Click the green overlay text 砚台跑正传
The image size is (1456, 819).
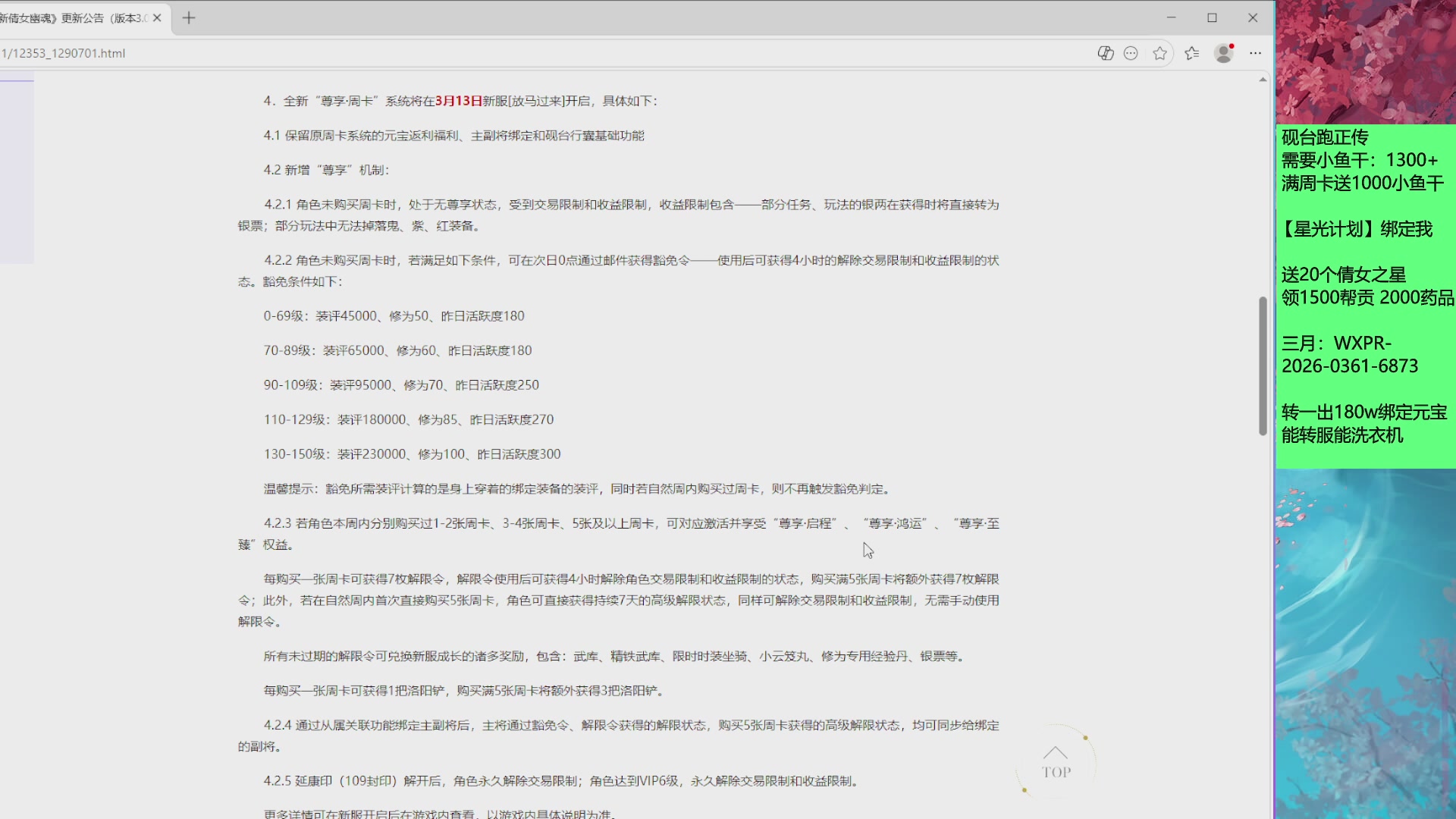coord(1325,137)
